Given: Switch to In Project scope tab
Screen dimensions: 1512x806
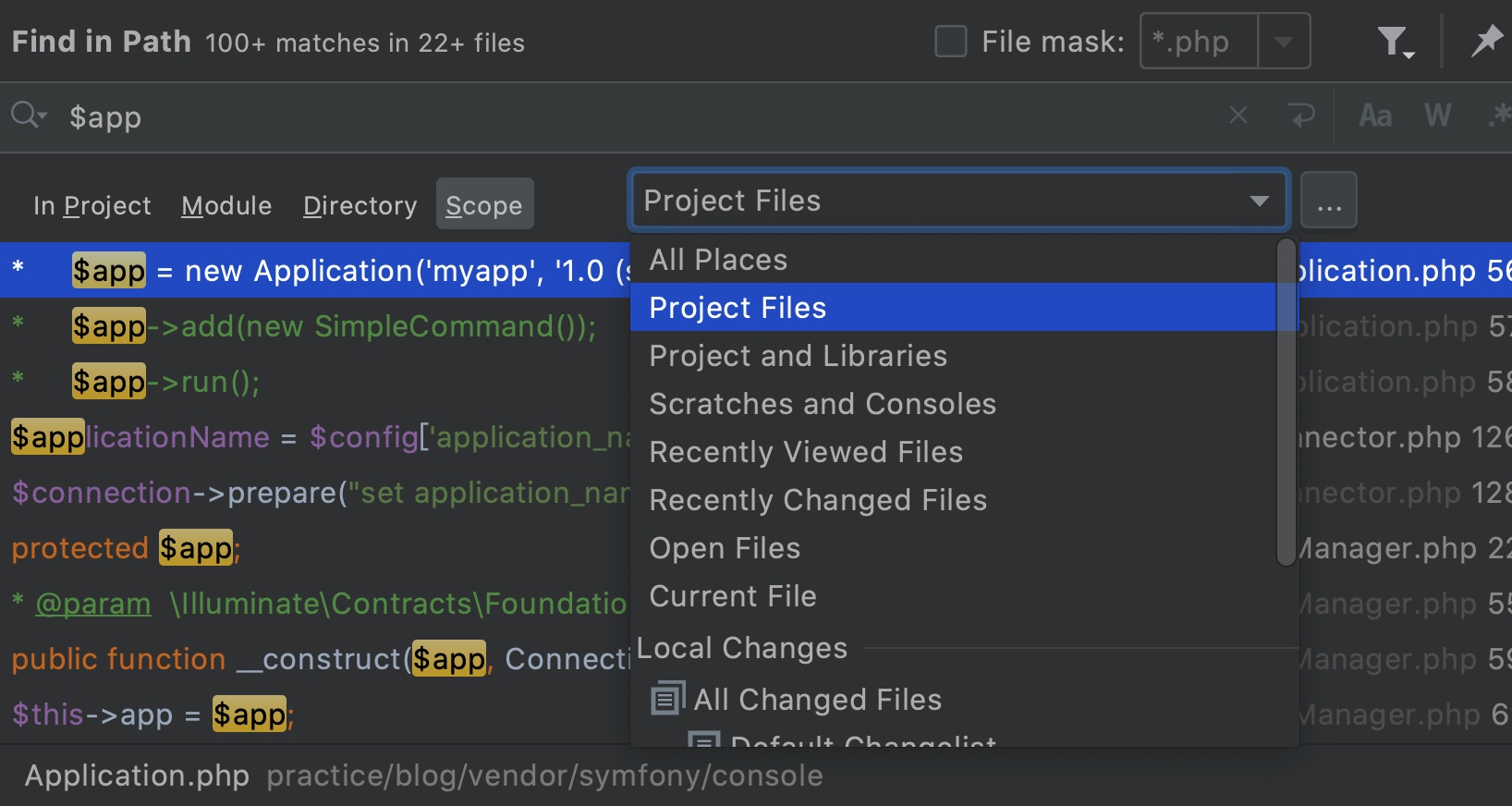Looking at the screenshot, I should [92, 205].
